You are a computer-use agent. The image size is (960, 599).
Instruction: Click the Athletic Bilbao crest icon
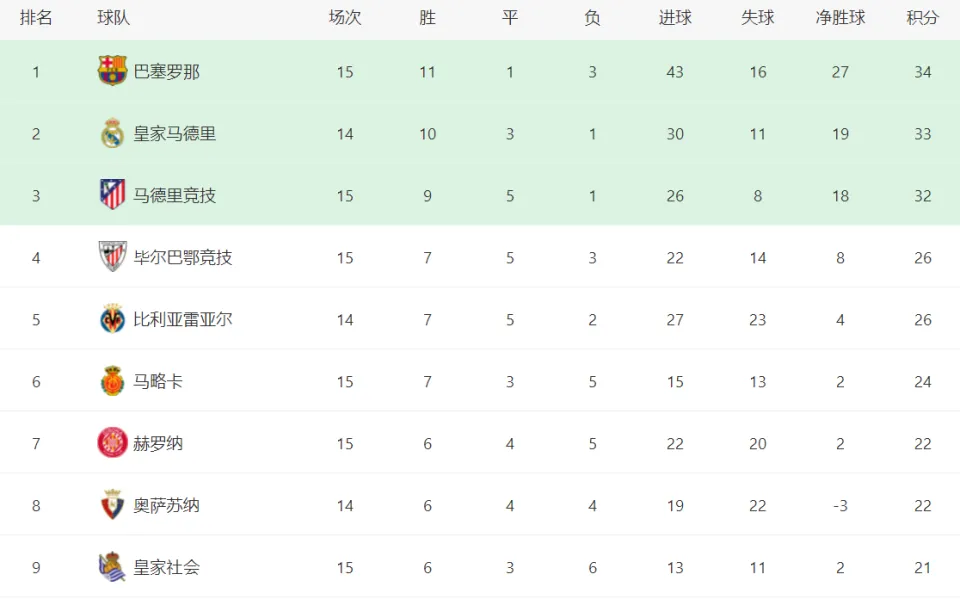[112, 257]
